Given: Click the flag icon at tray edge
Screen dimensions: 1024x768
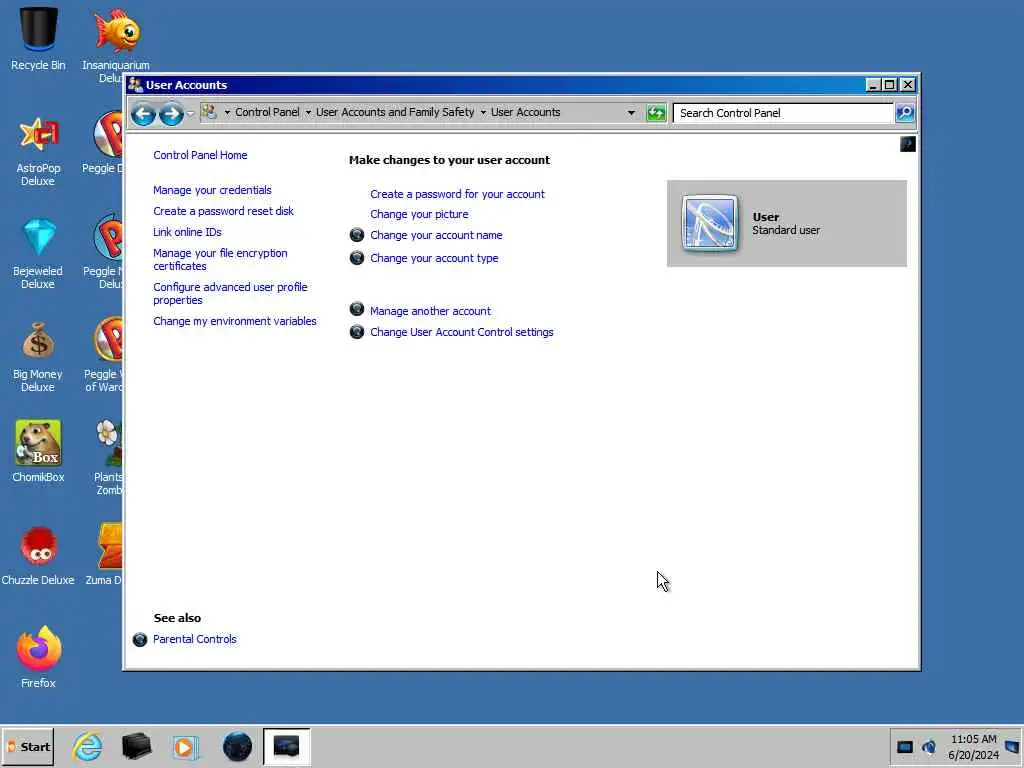Looking at the screenshot, I should (1012, 746).
